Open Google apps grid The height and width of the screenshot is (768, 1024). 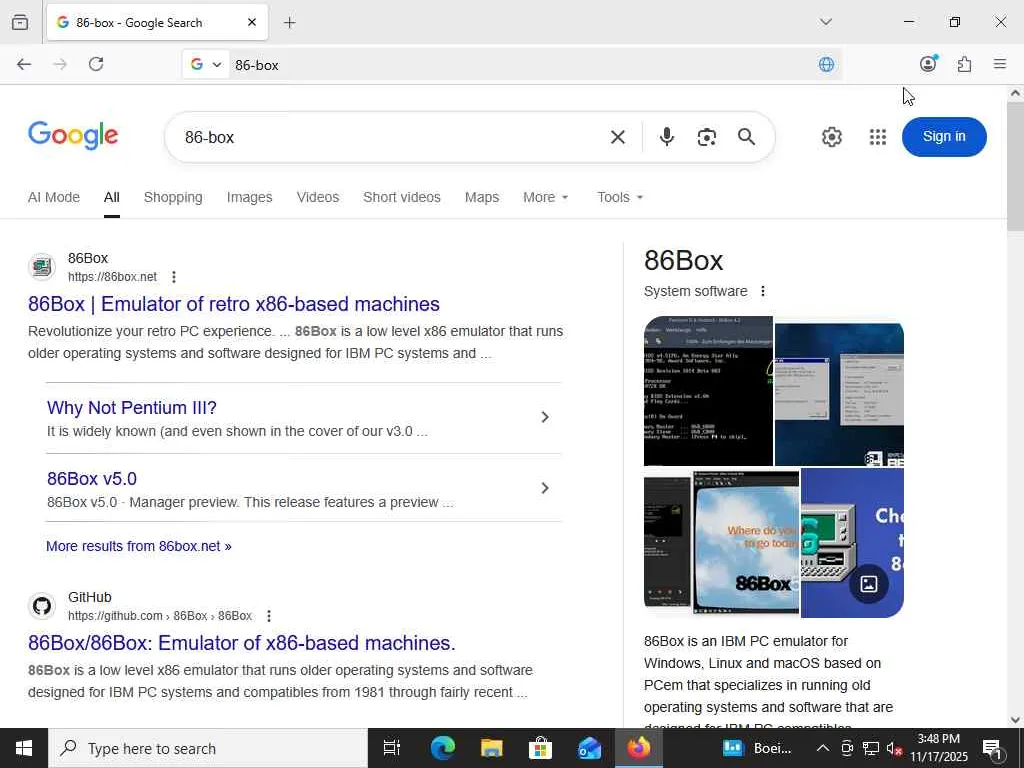pyautogui.click(x=878, y=137)
